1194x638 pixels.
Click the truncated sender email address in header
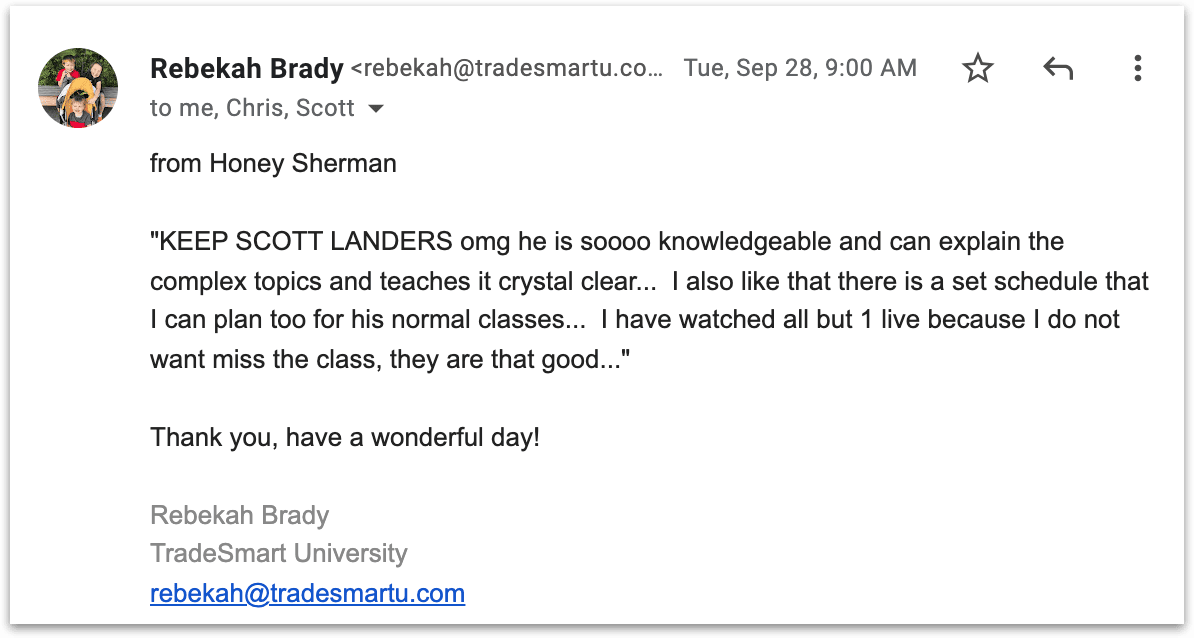[506, 69]
